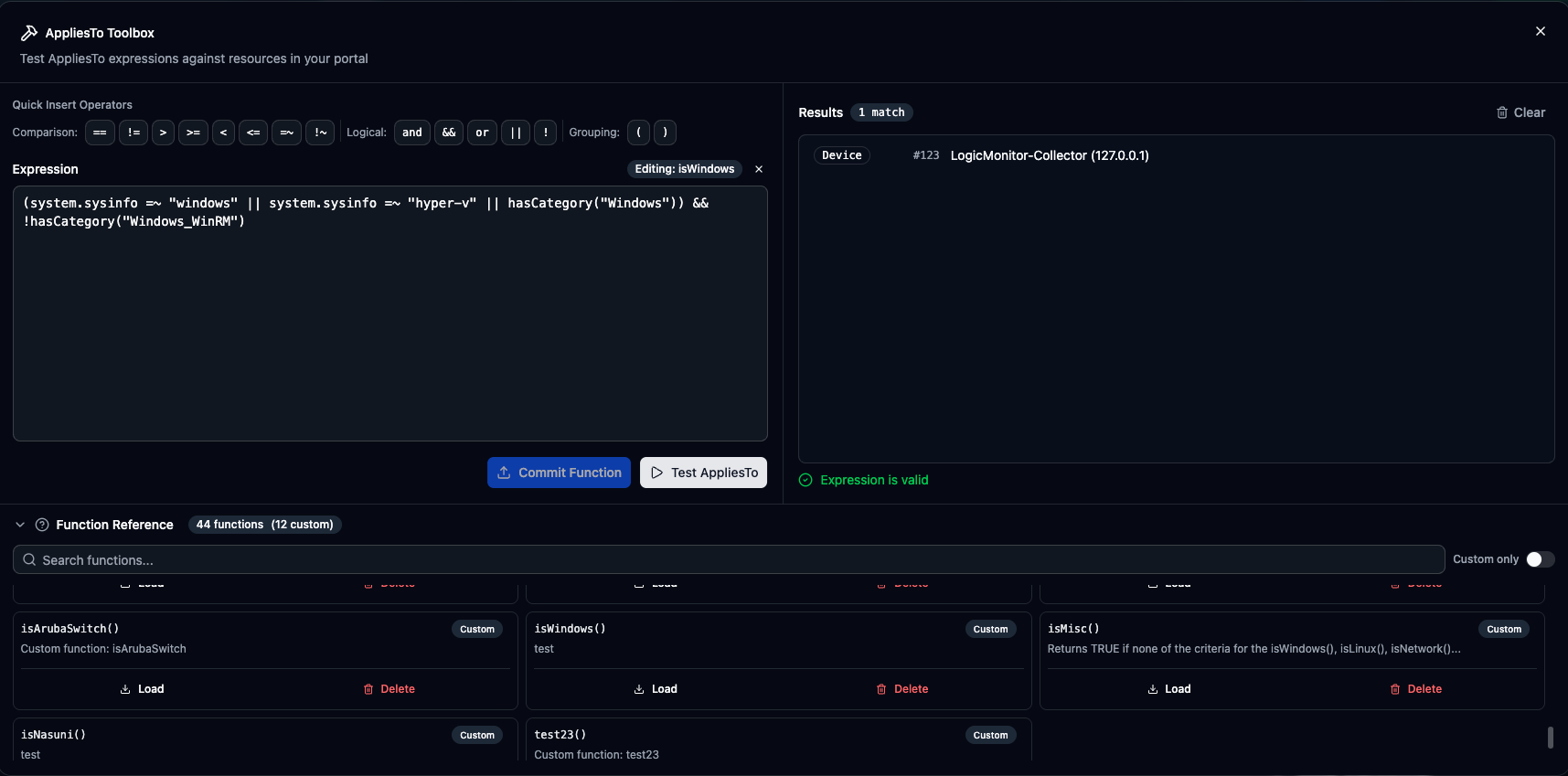Click the Custom badge on isArubaSwitch()
The height and width of the screenshot is (776, 1568).
click(x=477, y=629)
